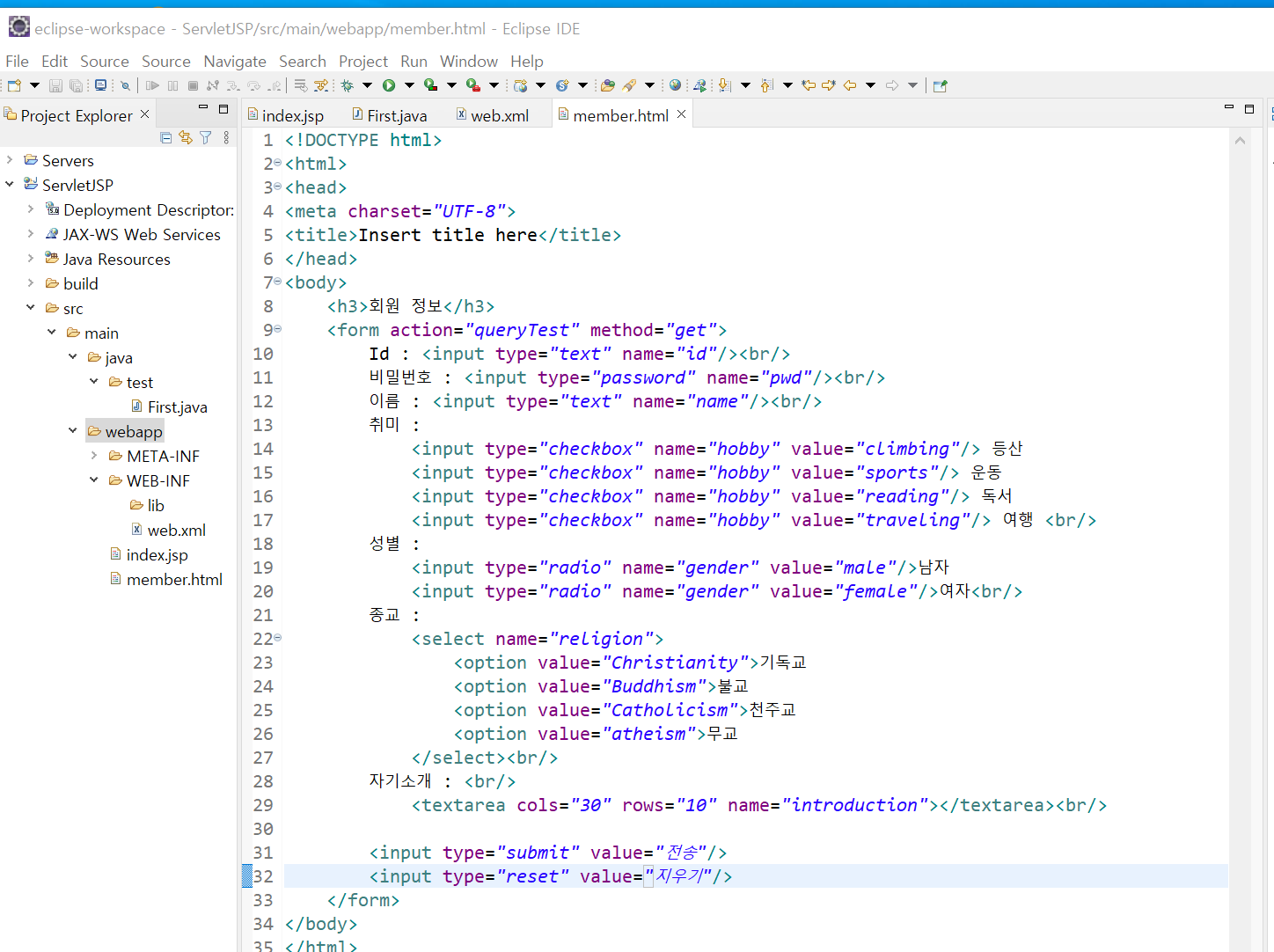Switch to the First.java tab

coord(397,114)
